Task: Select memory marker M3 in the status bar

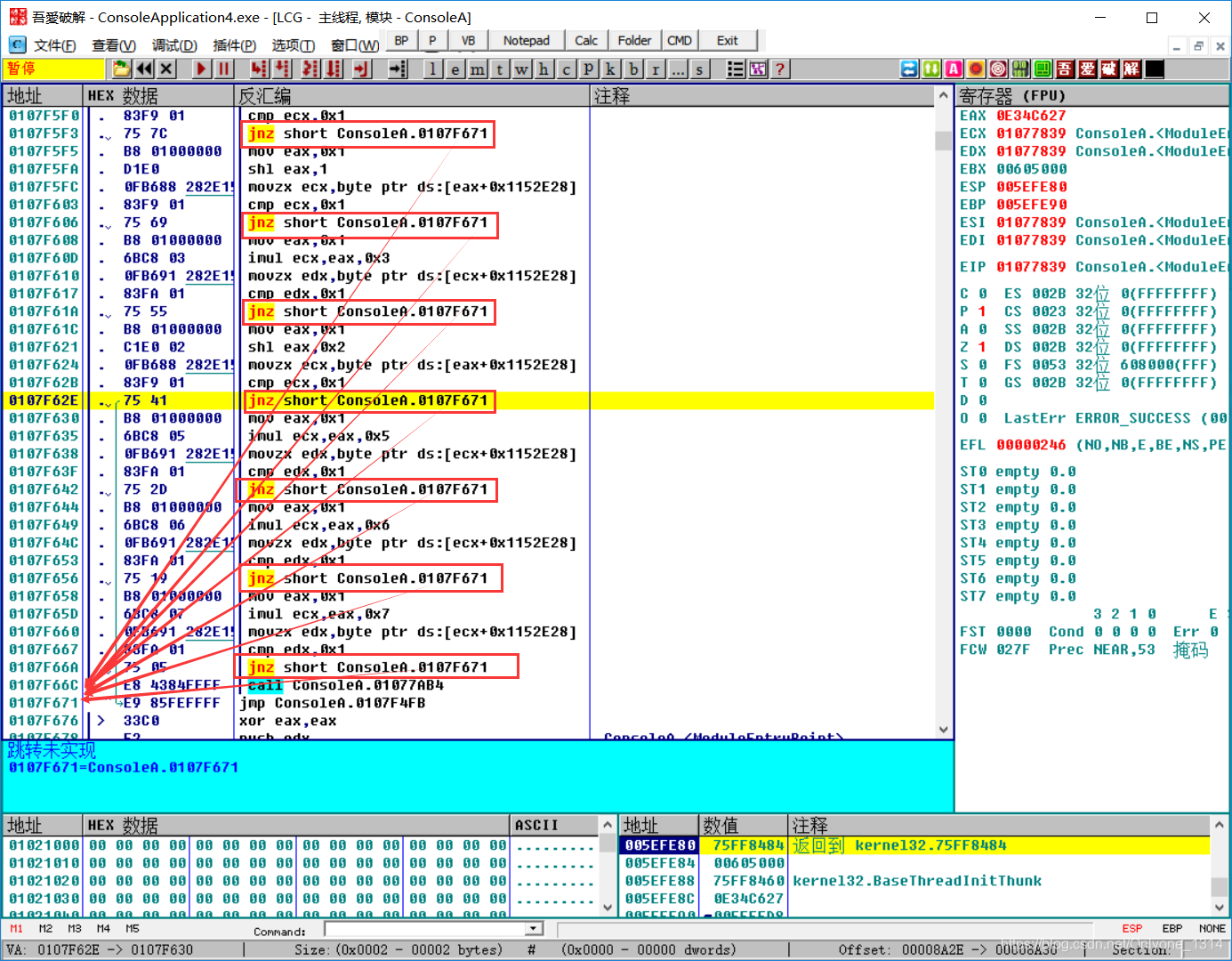Action: 75,929
